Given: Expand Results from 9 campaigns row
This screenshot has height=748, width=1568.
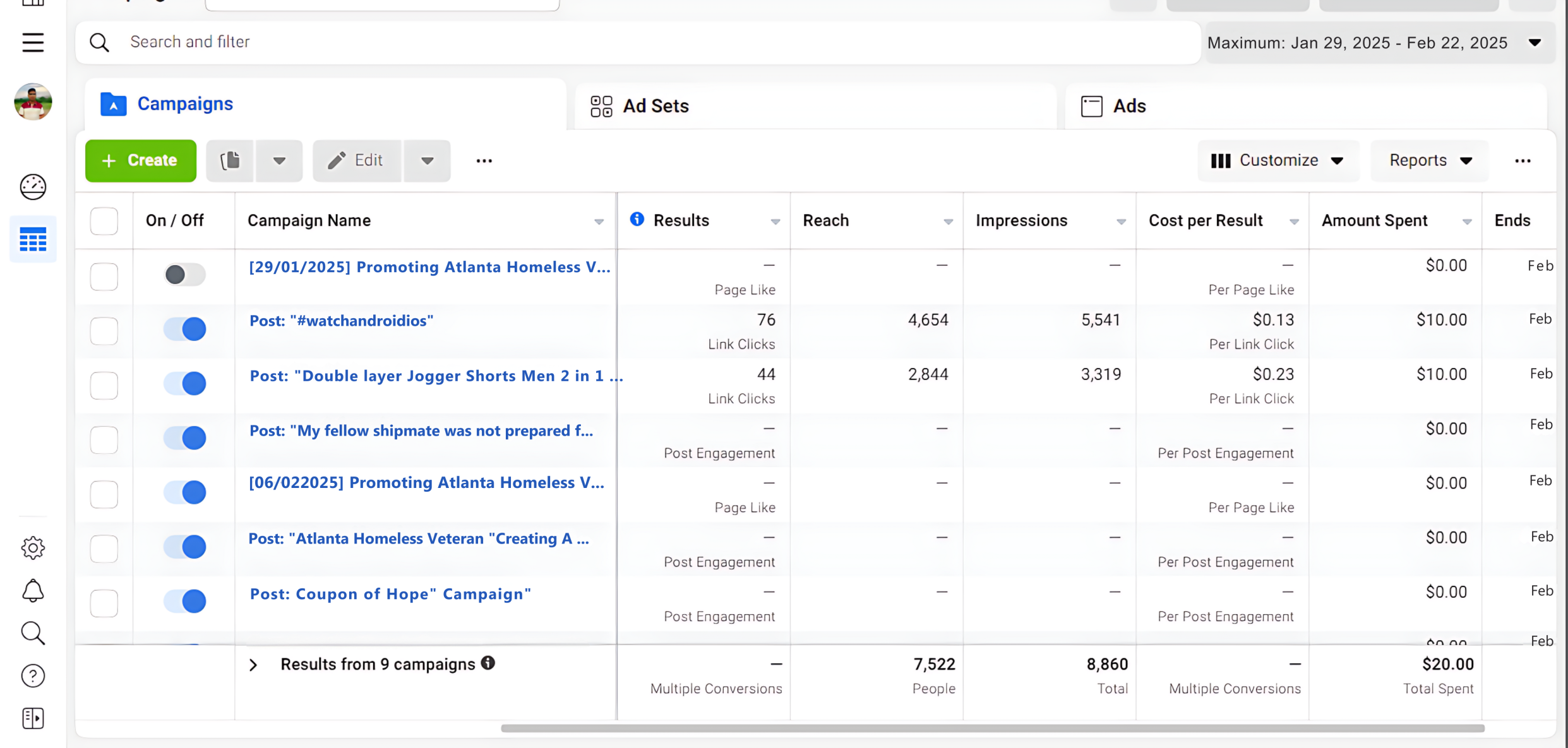Looking at the screenshot, I should (253, 665).
